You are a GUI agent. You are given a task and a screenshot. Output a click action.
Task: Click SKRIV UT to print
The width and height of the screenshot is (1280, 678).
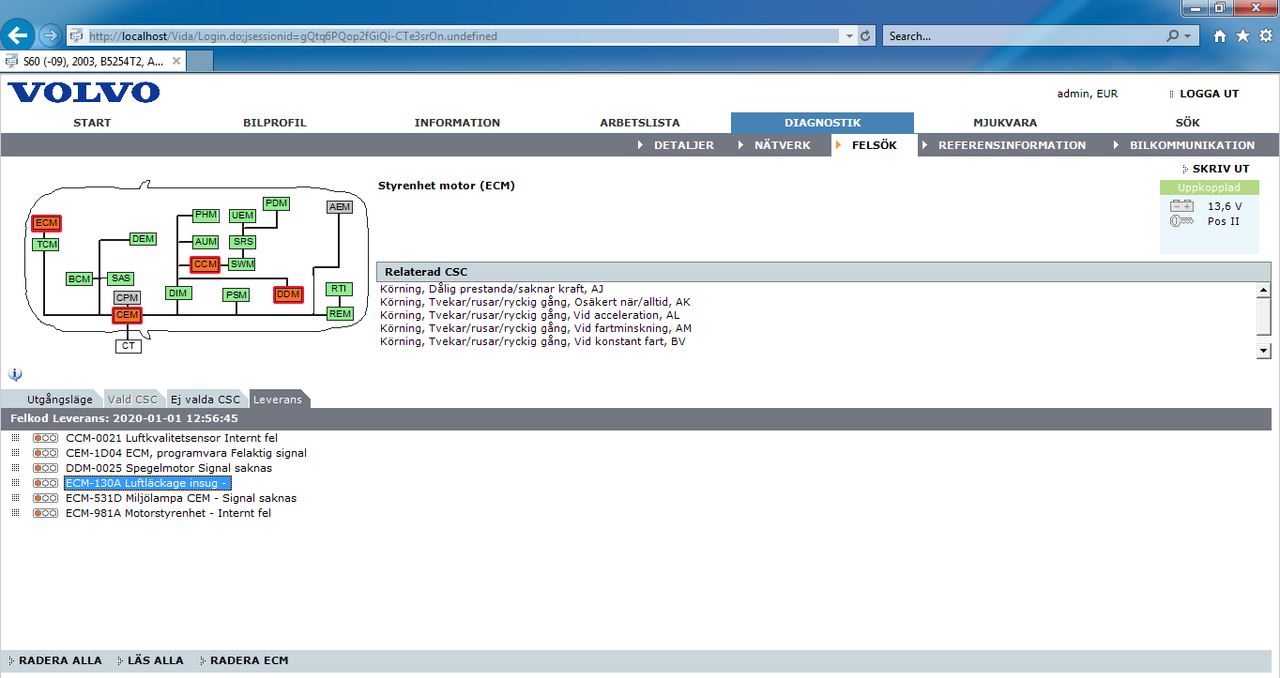tap(1220, 169)
